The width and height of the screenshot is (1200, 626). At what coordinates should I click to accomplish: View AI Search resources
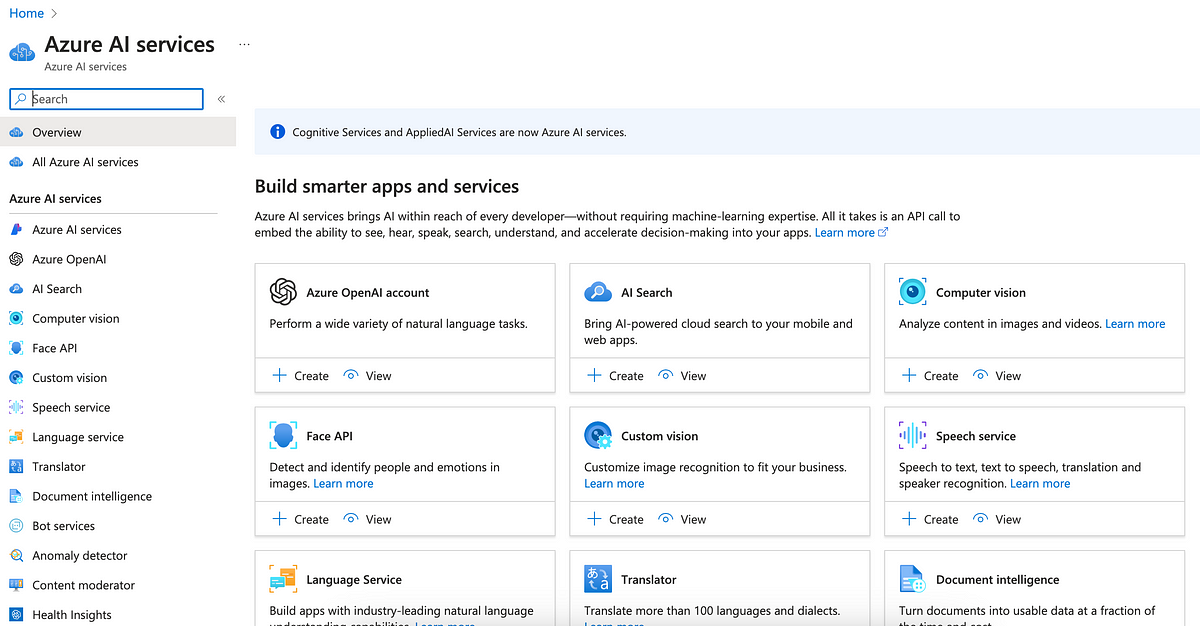pos(682,376)
